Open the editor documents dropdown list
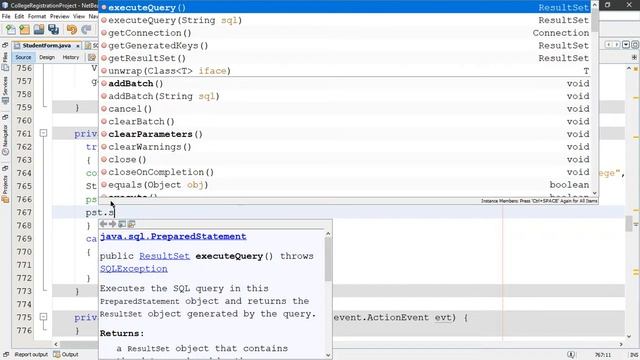Screen dimensions: 640x360 [x=626, y=44]
